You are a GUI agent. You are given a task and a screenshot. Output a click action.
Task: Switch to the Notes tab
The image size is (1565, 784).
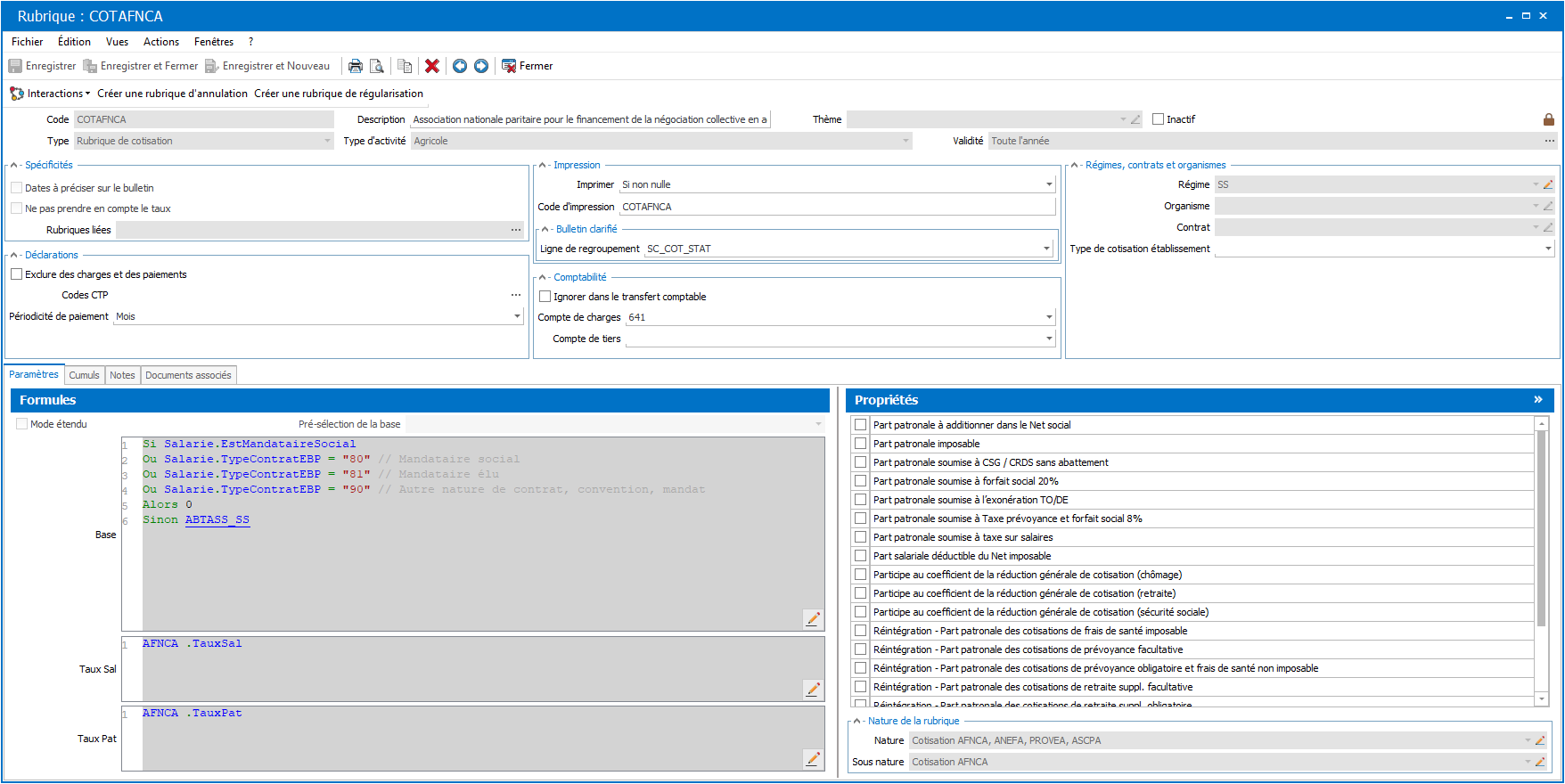coord(122,375)
